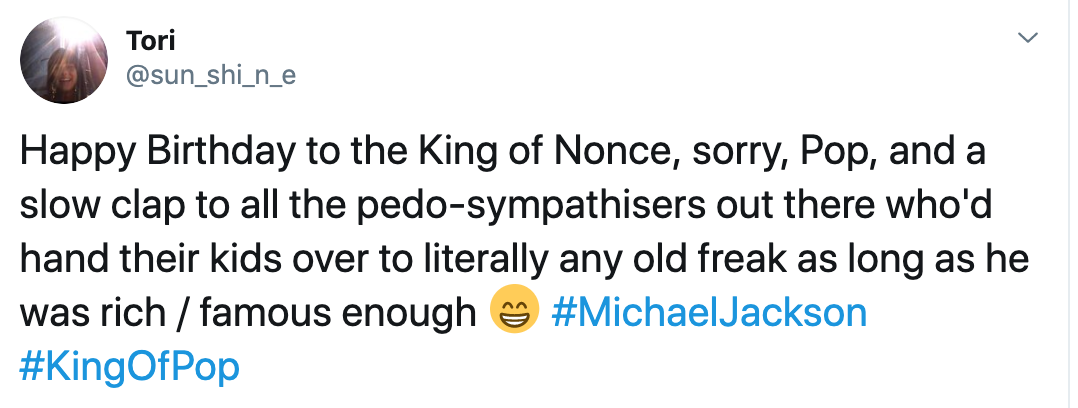Open the profile via display name Tori
Screen dimensions: 1078x408
point(150,41)
